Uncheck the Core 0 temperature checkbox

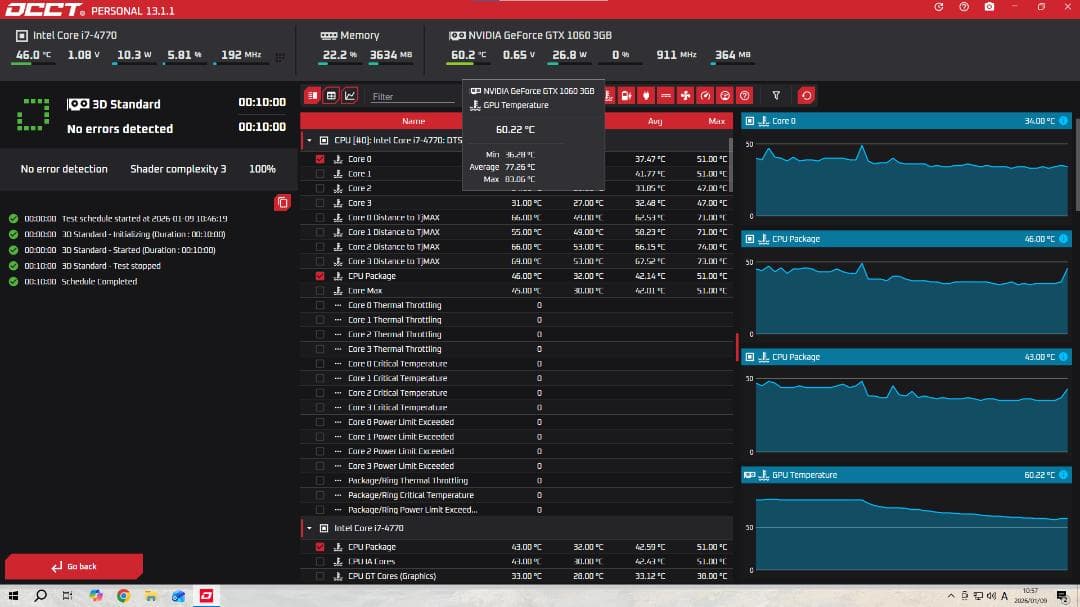coord(320,159)
